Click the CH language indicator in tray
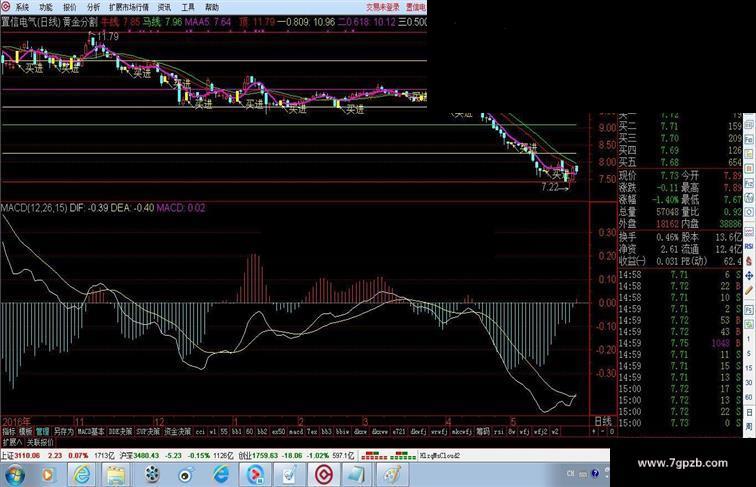This screenshot has height=487, width=756. (x=570, y=473)
